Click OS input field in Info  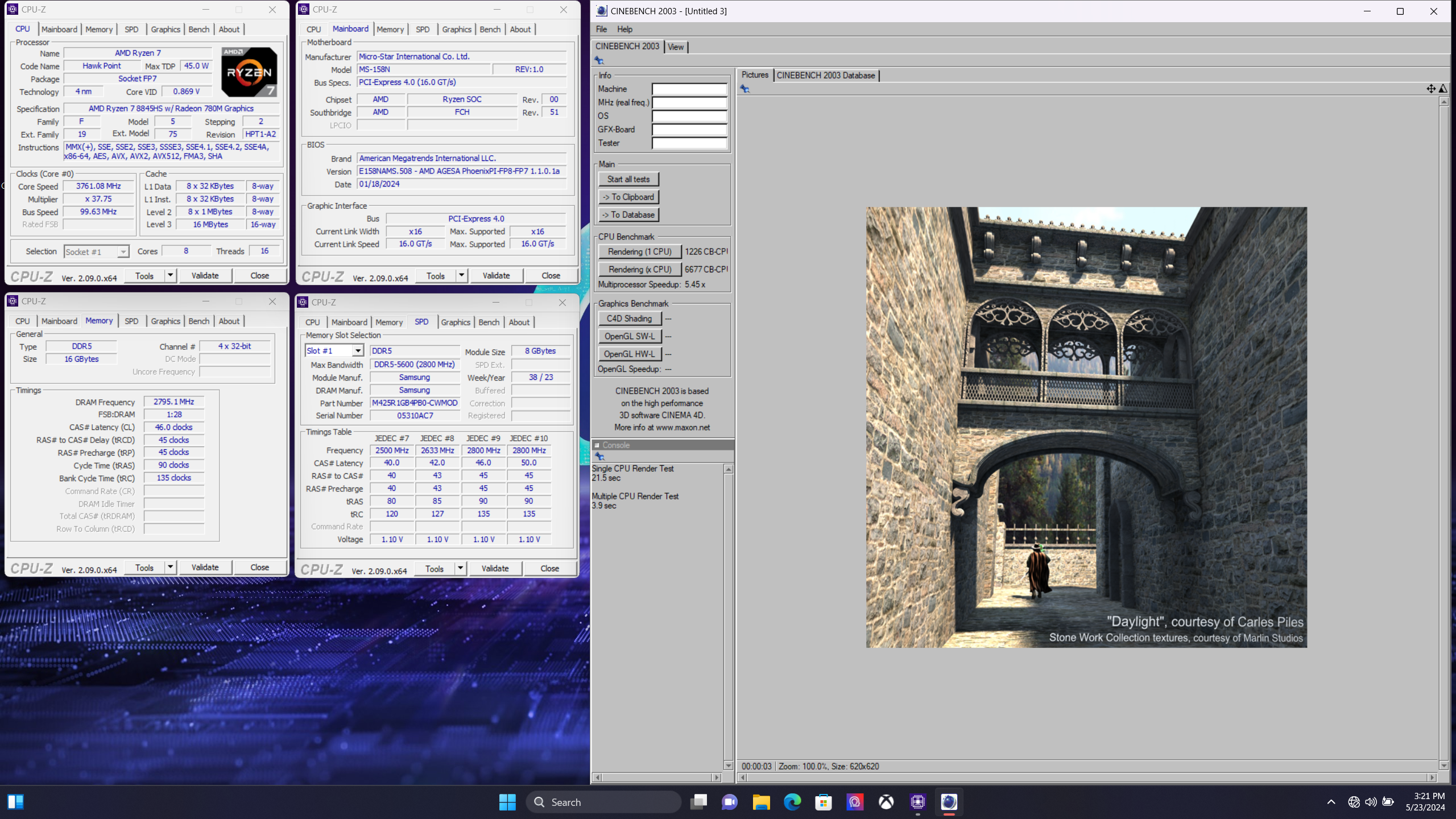pyautogui.click(x=689, y=116)
